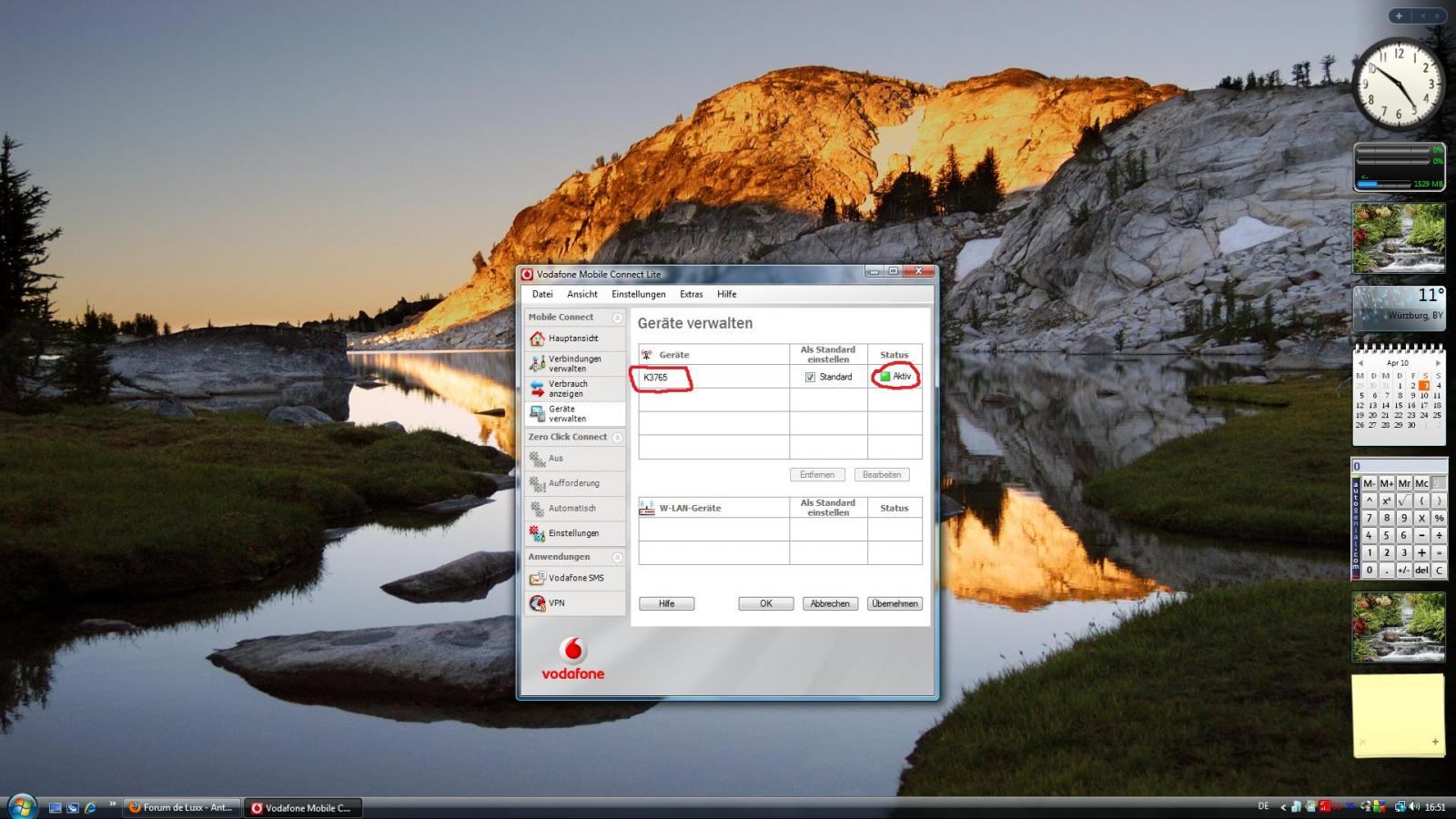Screen dimensions: 1456x819
Task: Collapse the Zero Click Connect section
Action: [617, 438]
